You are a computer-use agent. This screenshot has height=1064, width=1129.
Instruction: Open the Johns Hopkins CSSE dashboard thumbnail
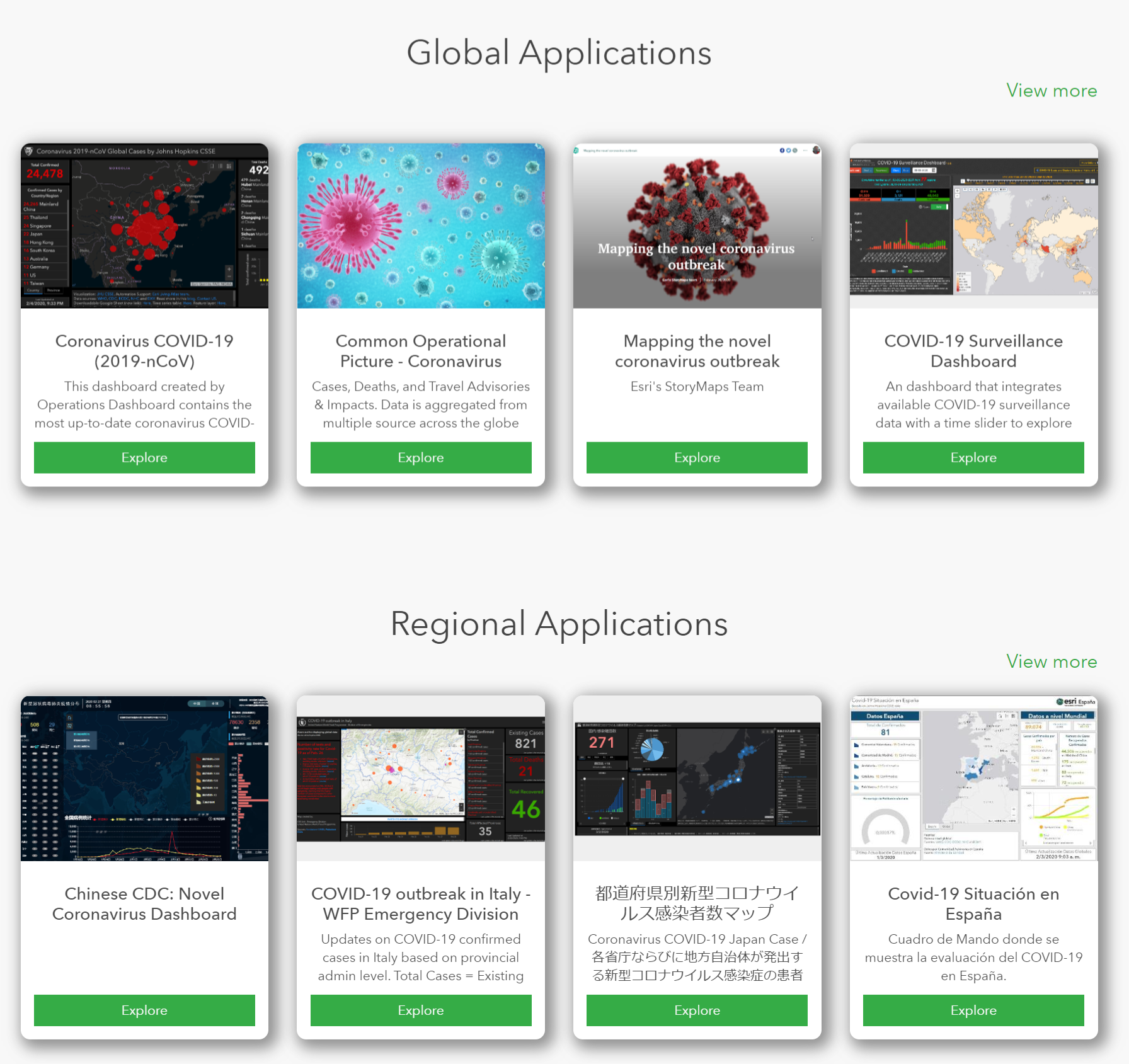[144, 226]
